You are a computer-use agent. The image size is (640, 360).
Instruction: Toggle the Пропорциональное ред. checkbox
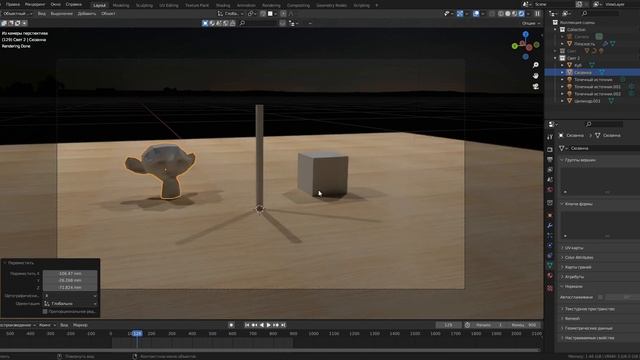45,311
